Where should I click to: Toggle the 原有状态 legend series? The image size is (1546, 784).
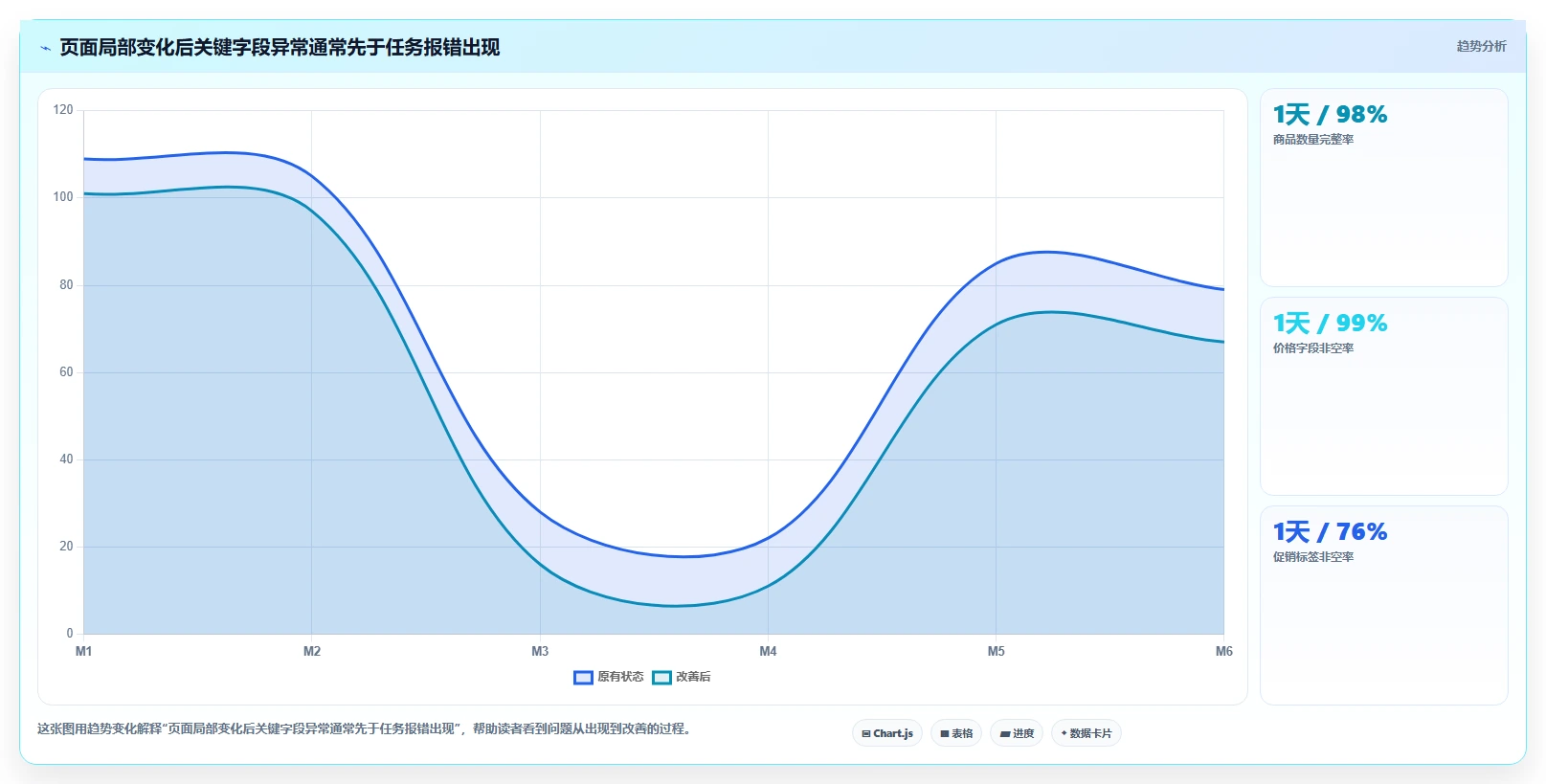(609, 677)
